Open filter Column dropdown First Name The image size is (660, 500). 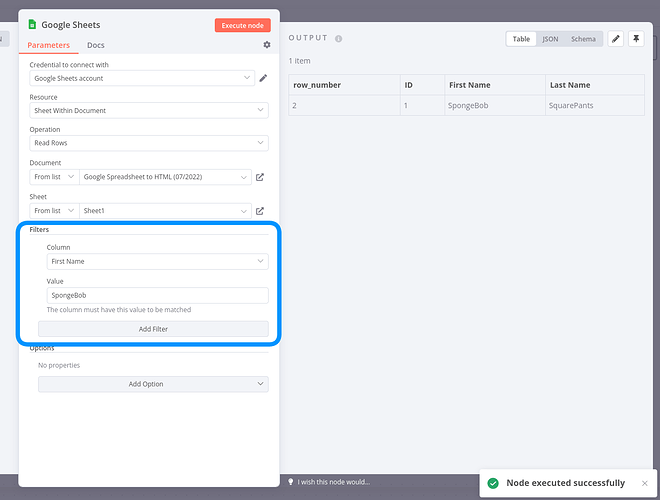tap(157, 261)
